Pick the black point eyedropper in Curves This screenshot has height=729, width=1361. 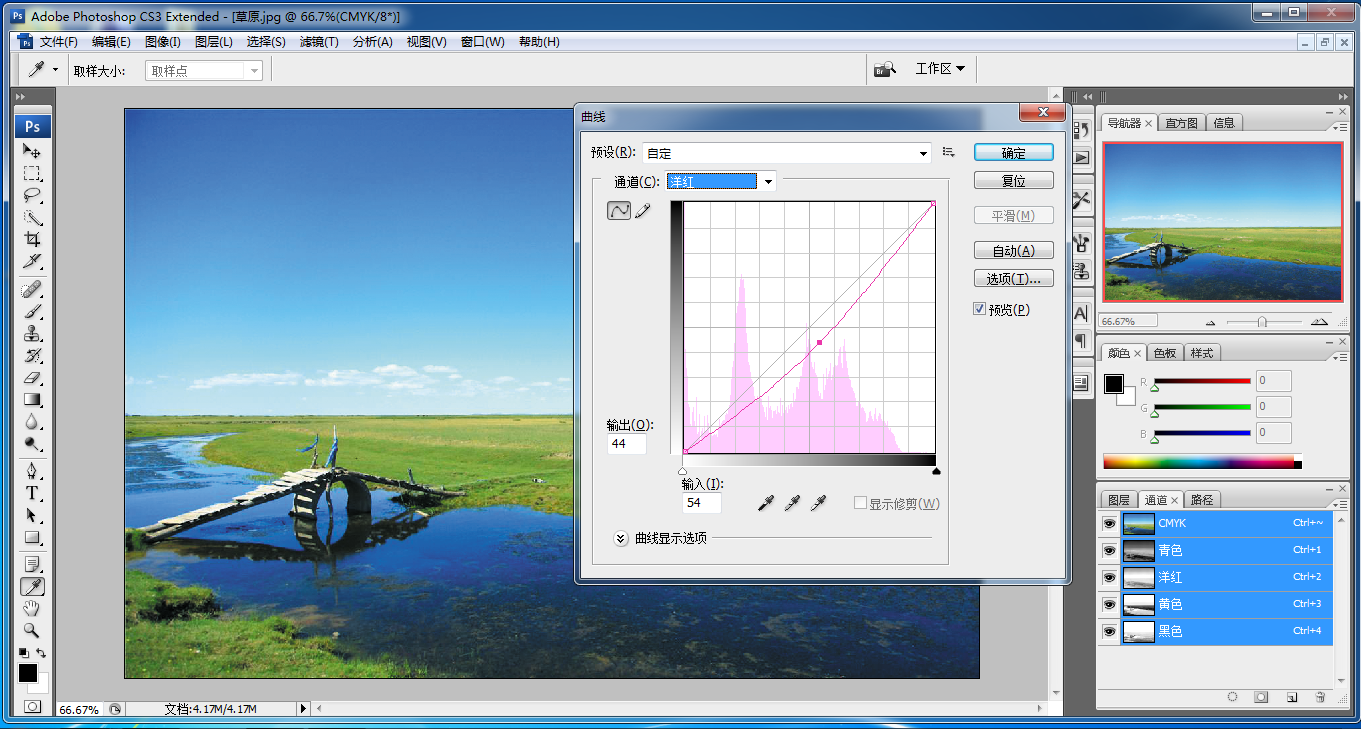click(x=767, y=504)
